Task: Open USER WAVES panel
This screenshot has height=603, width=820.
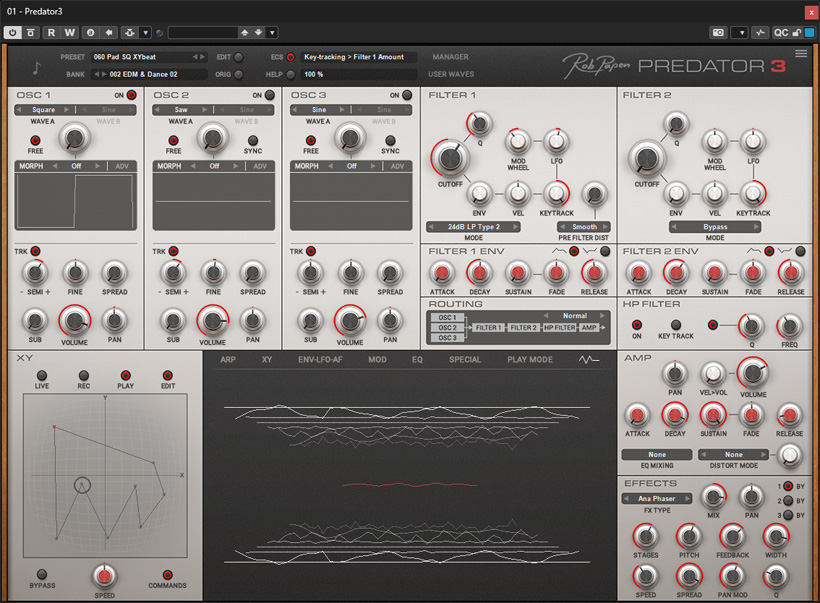Action: pyautogui.click(x=451, y=74)
